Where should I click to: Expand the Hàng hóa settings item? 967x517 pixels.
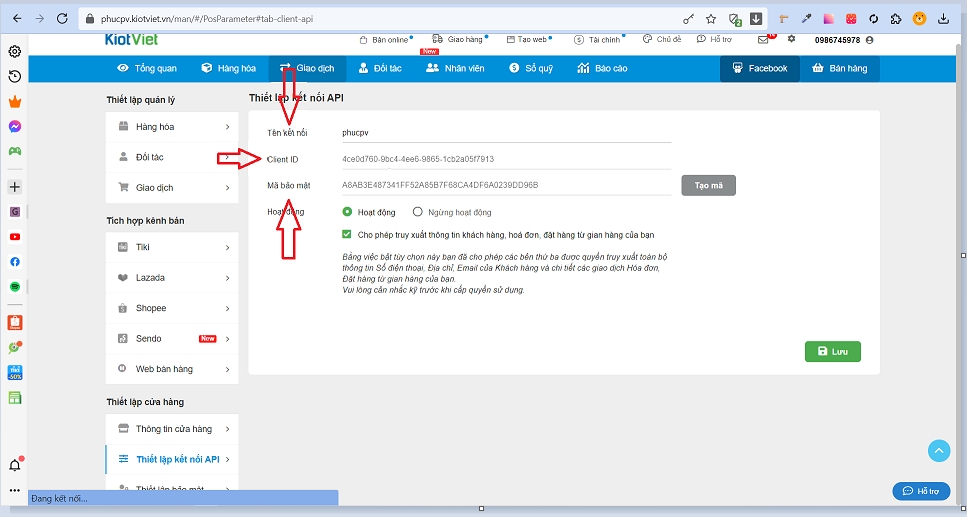[x=172, y=127]
